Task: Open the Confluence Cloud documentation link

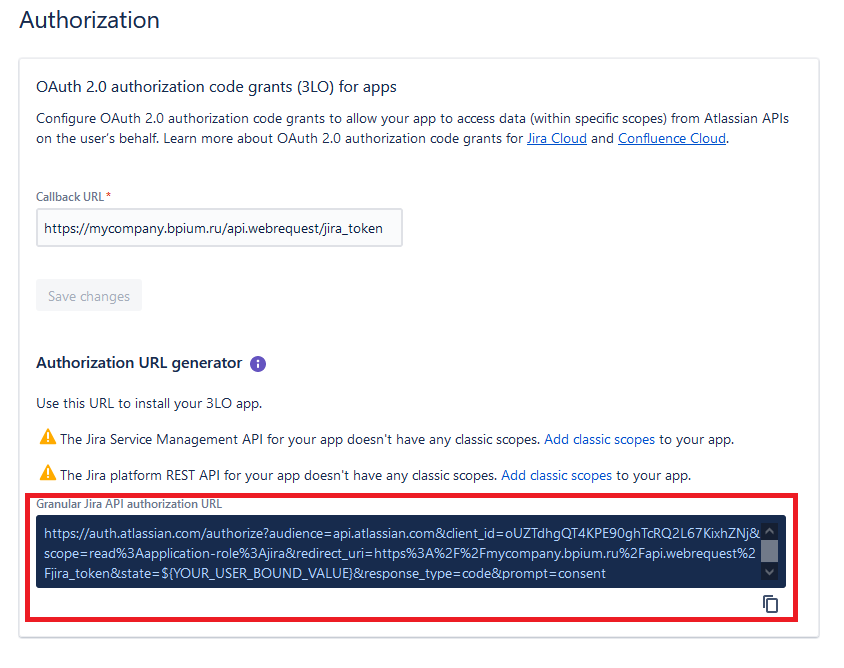Action: coord(672,138)
